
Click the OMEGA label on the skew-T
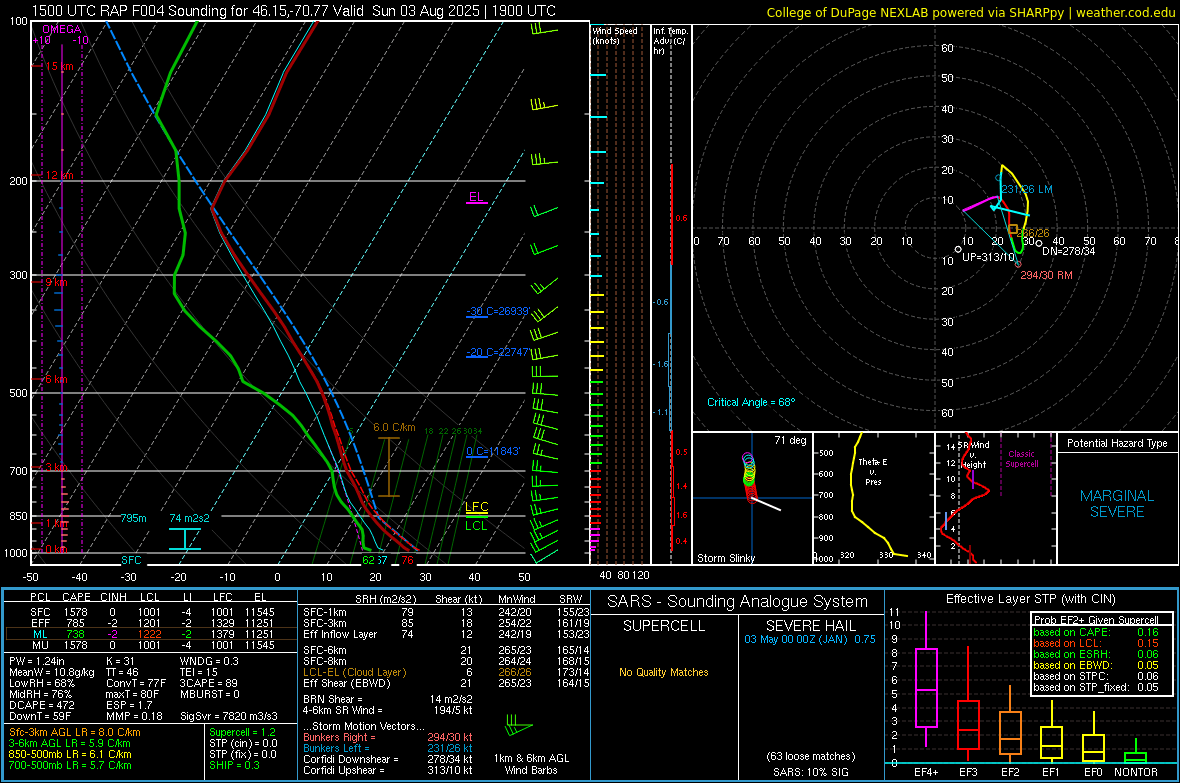coord(62,29)
